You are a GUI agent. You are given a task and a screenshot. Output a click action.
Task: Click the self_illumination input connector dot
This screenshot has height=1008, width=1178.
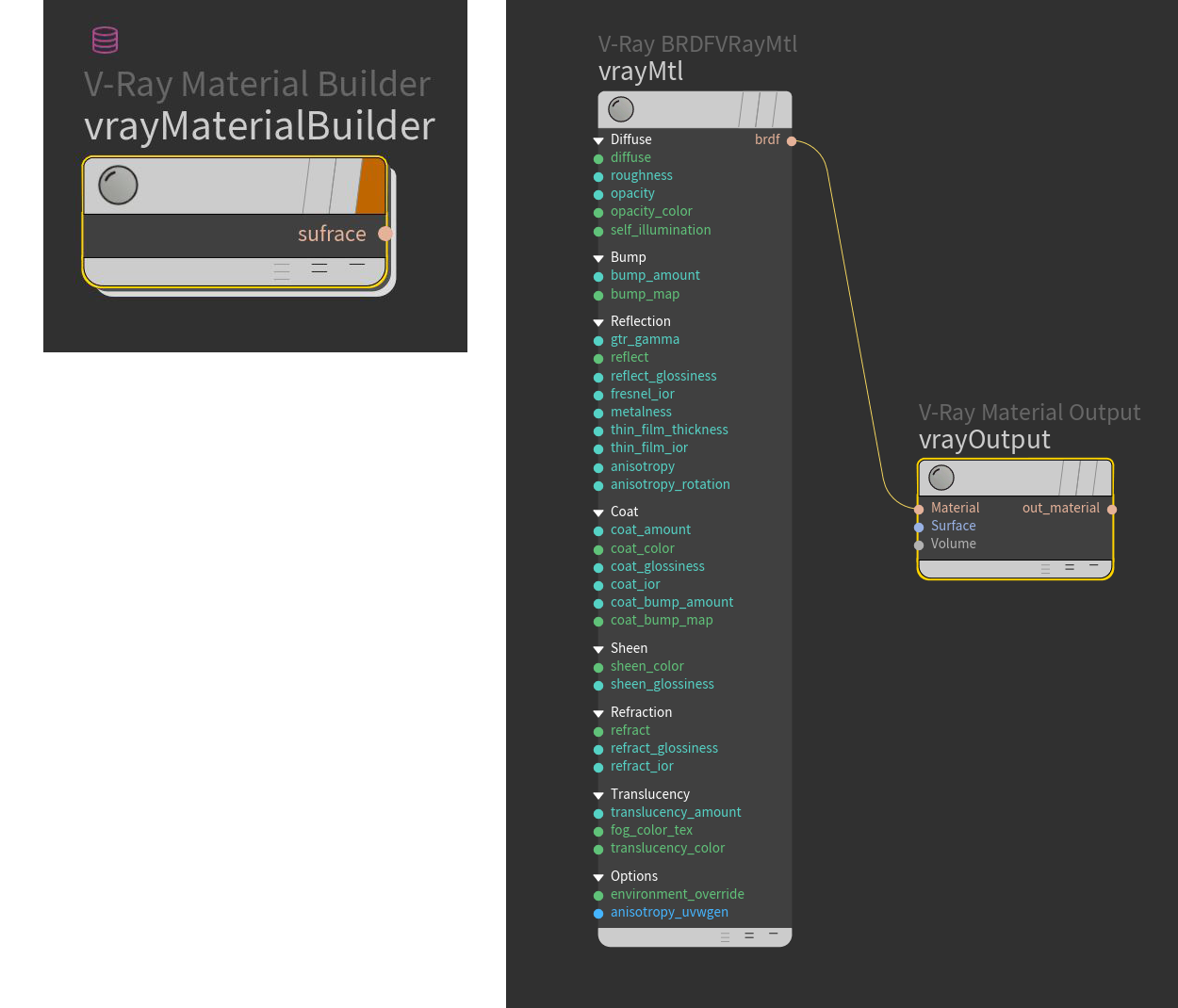(x=598, y=232)
